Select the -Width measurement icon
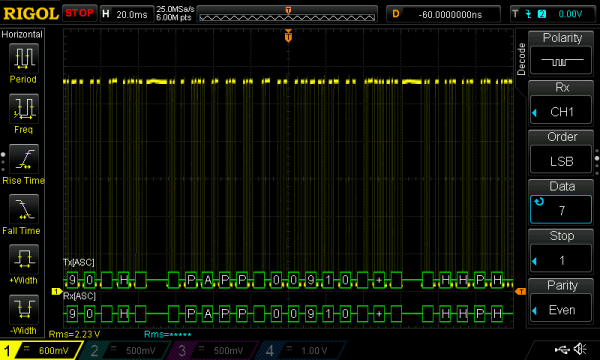Image resolution: width=600 pixels, height=360 pixels. coord(24,309)
